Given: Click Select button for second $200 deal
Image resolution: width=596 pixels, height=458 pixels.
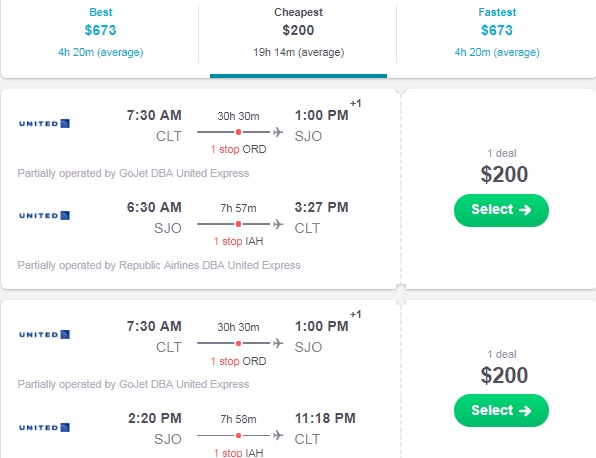Looking at the screenshot, I should tap(501, 410).
